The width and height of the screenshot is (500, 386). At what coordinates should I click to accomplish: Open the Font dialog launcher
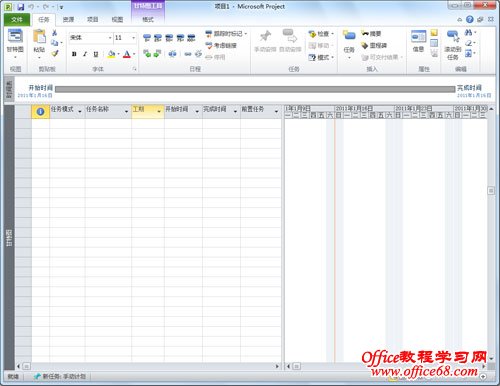(x=135, y=69)
